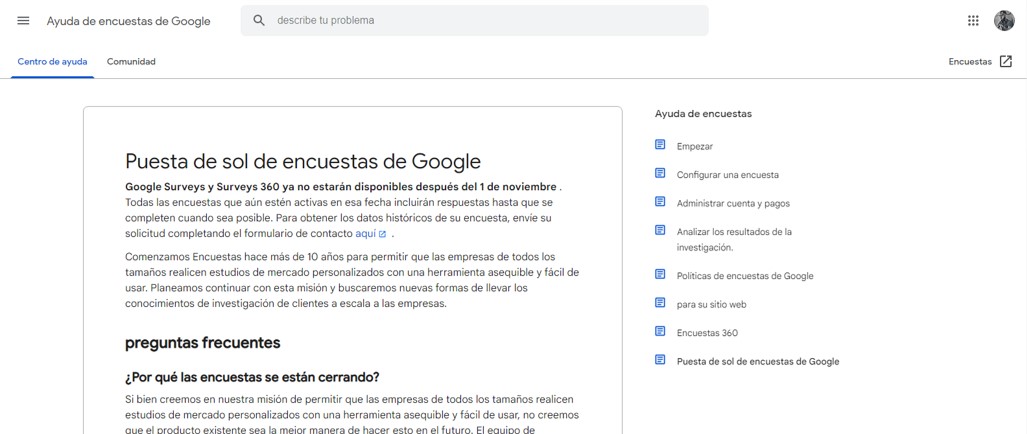
Task: Open the Empezar help topic
Action: pos(695,147)
